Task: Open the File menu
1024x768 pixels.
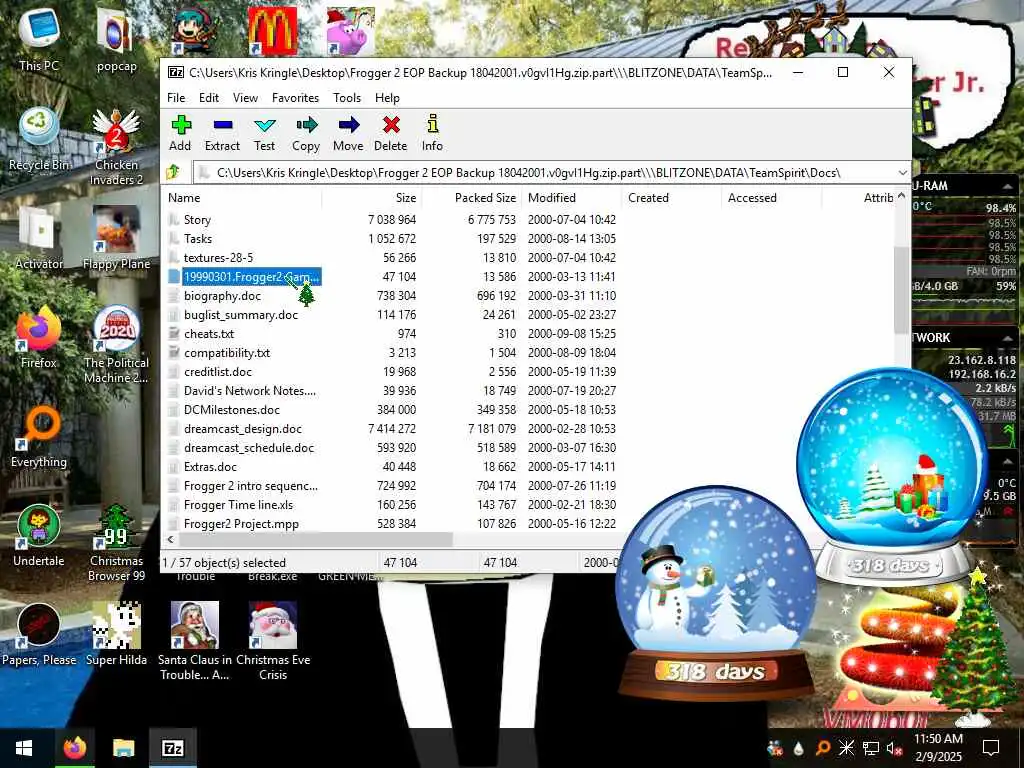Action: click(x=176, y=98)
